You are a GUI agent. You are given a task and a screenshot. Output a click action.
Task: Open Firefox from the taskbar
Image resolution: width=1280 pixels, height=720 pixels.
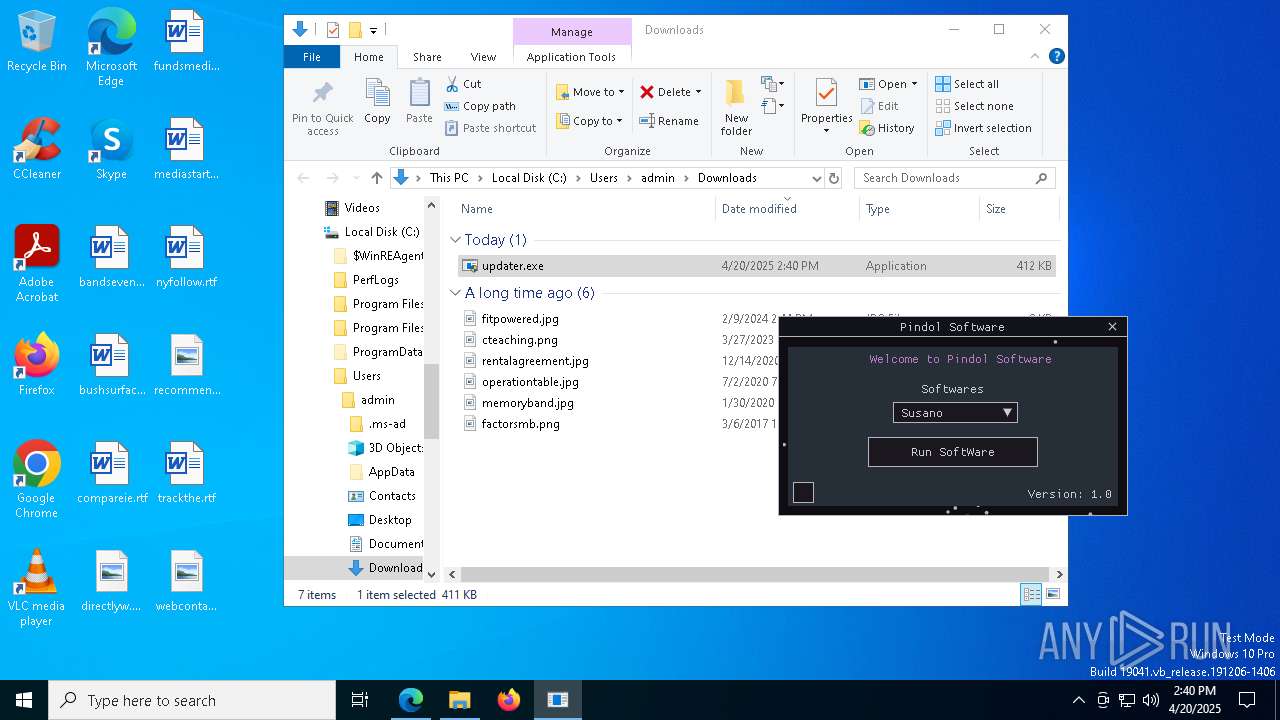[x=509, y=700]
